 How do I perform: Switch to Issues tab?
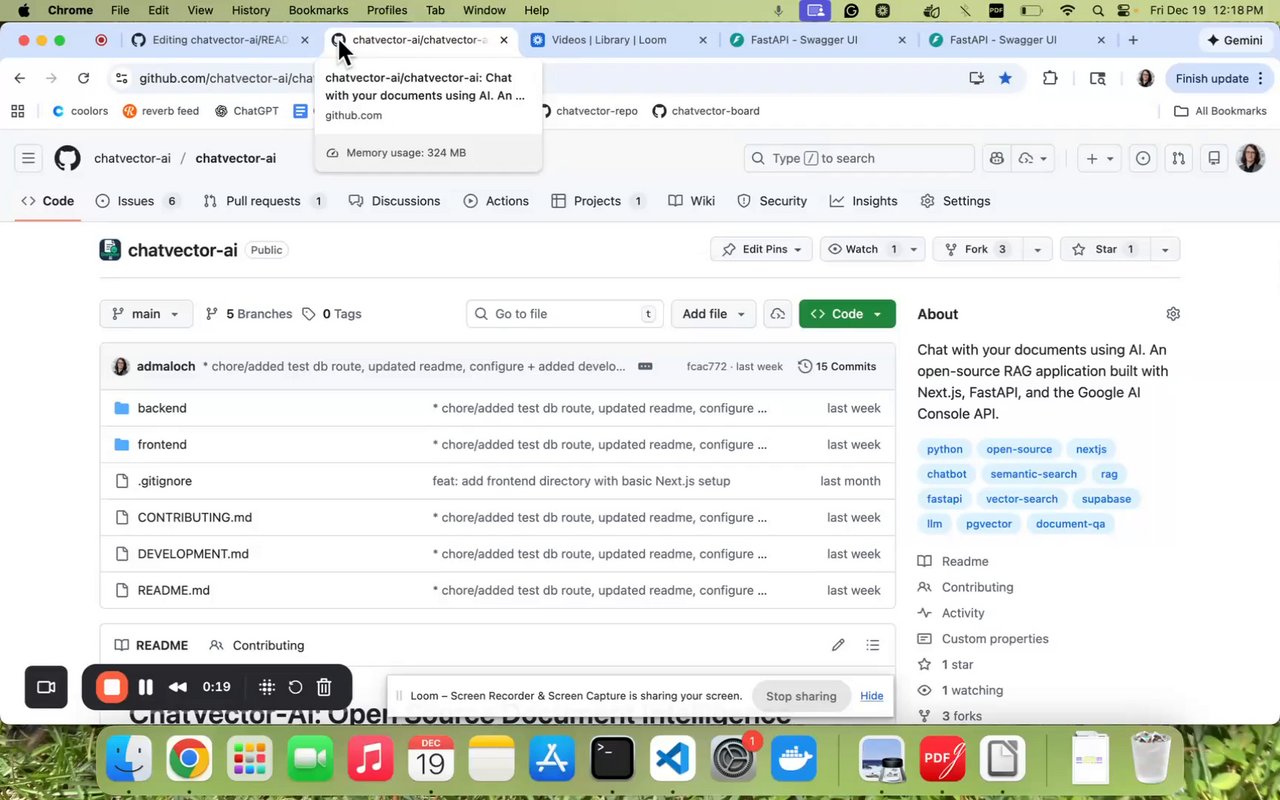tap(138, 201)
